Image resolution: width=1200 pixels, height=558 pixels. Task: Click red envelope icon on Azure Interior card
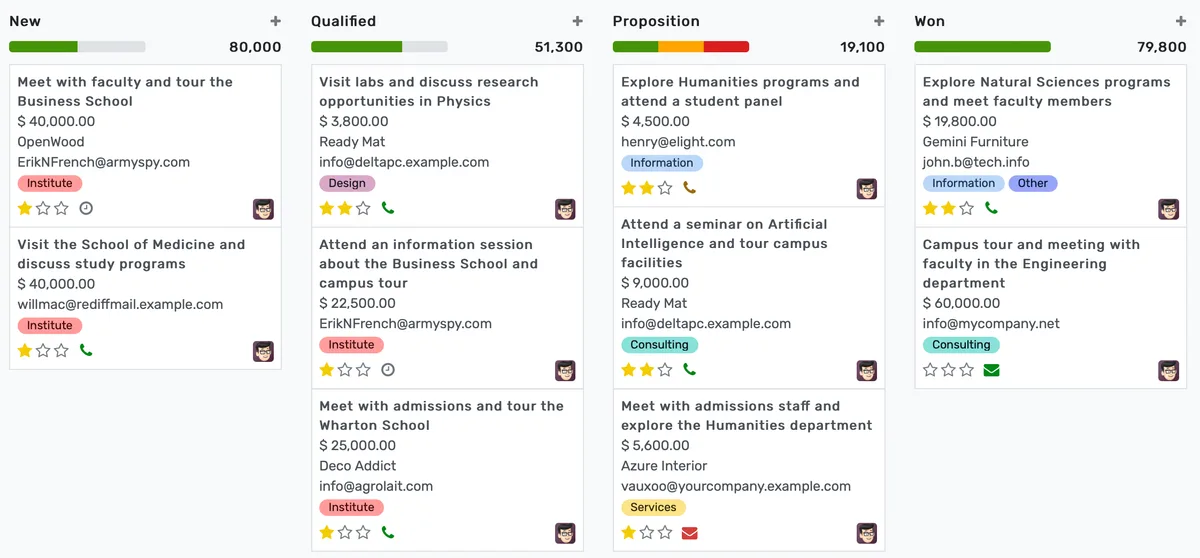[x=689, y=533]
